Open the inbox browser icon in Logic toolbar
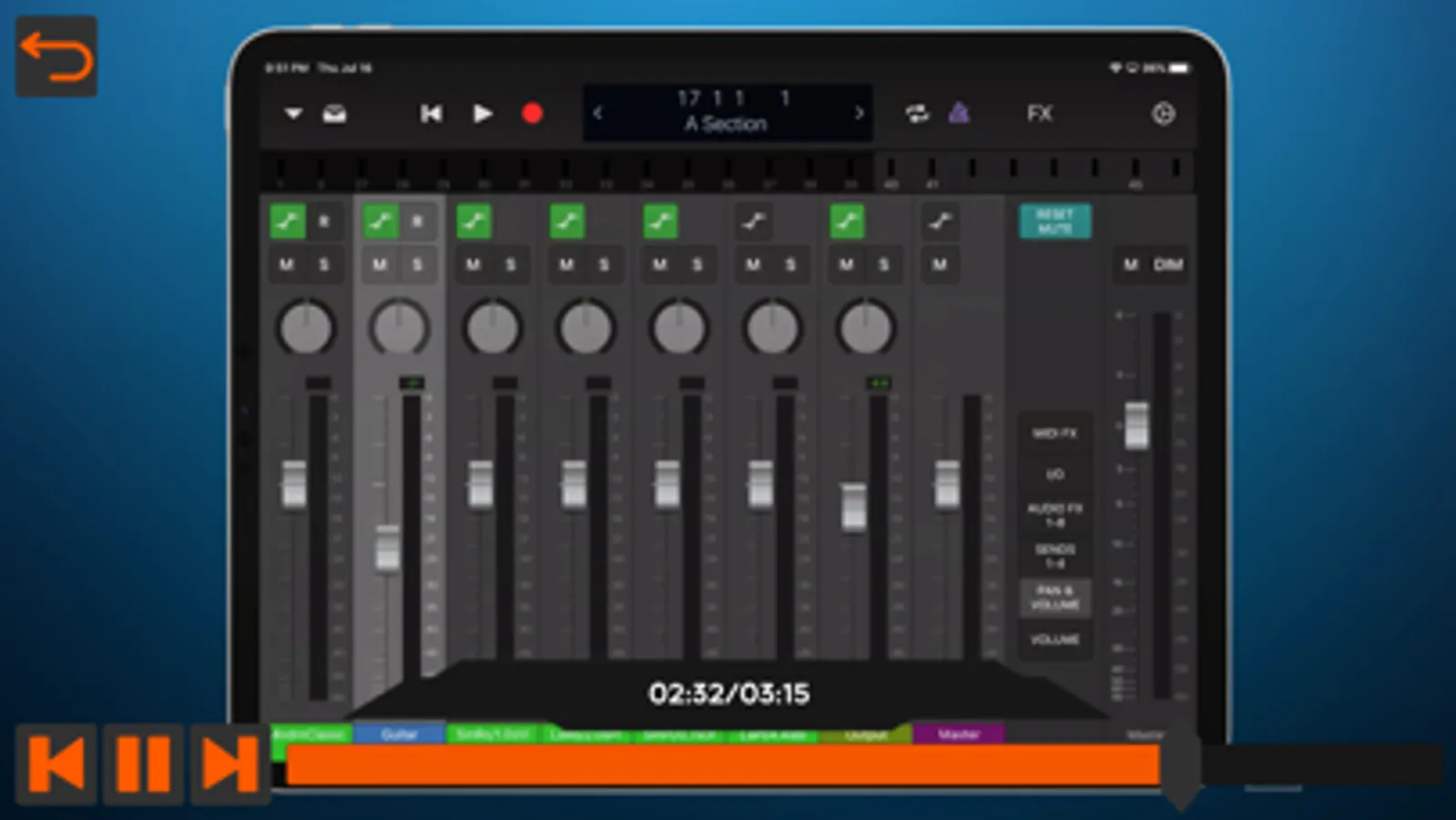 point(335,114)
